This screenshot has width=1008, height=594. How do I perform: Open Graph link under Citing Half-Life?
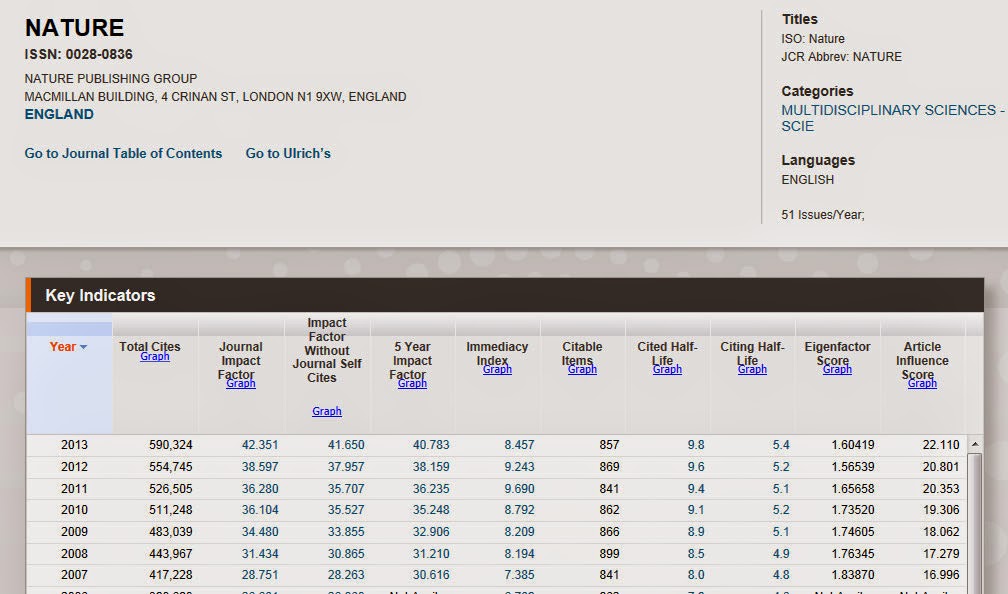pyautogui.click(x=752, y=369)
